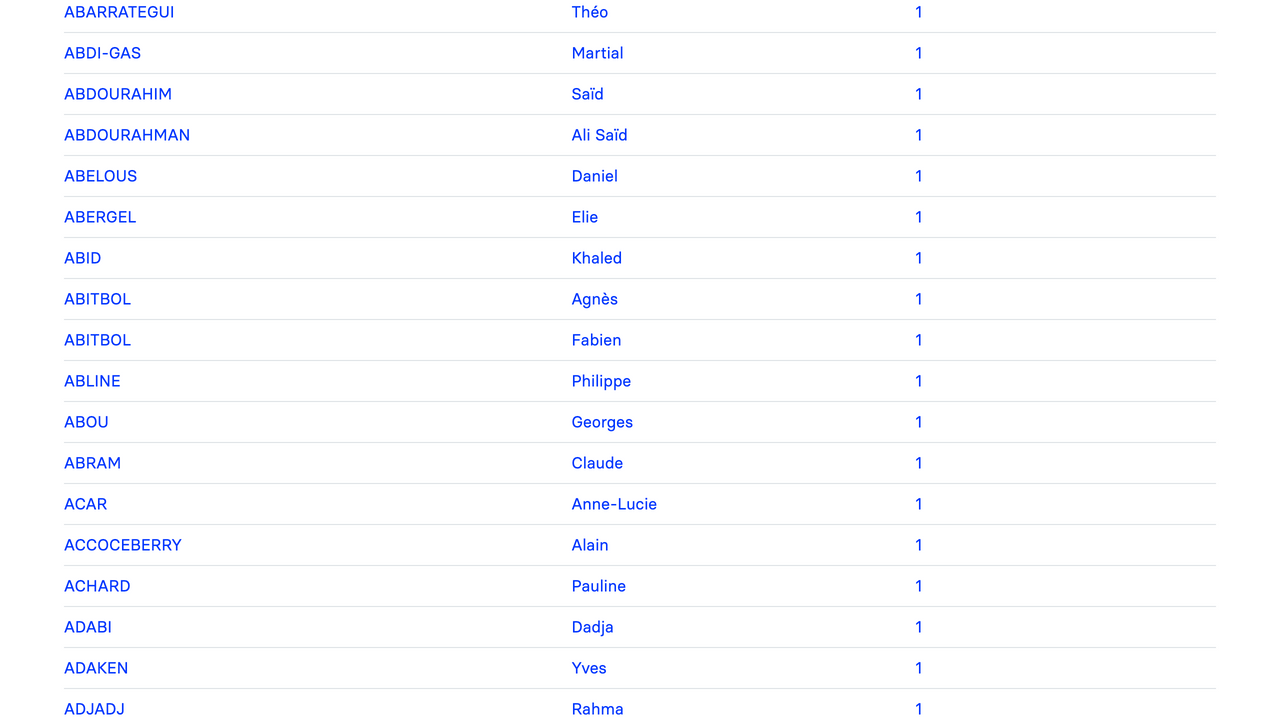Click the first name Khaled
Image resolution: width=1280 pixels, height=720 pixels.
click(x=596, y=258)
